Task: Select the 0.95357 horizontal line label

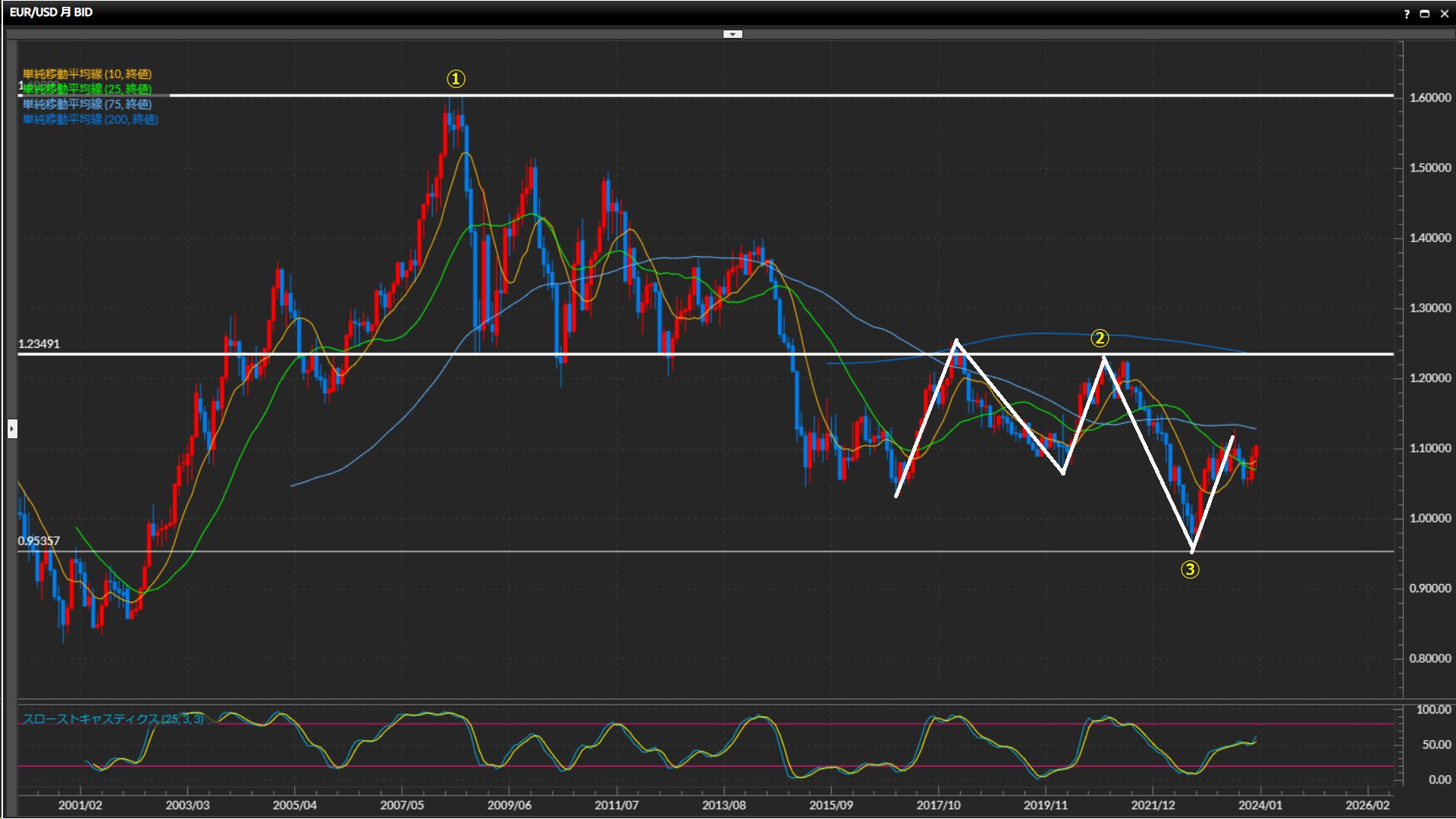Action: click(39, 541)
